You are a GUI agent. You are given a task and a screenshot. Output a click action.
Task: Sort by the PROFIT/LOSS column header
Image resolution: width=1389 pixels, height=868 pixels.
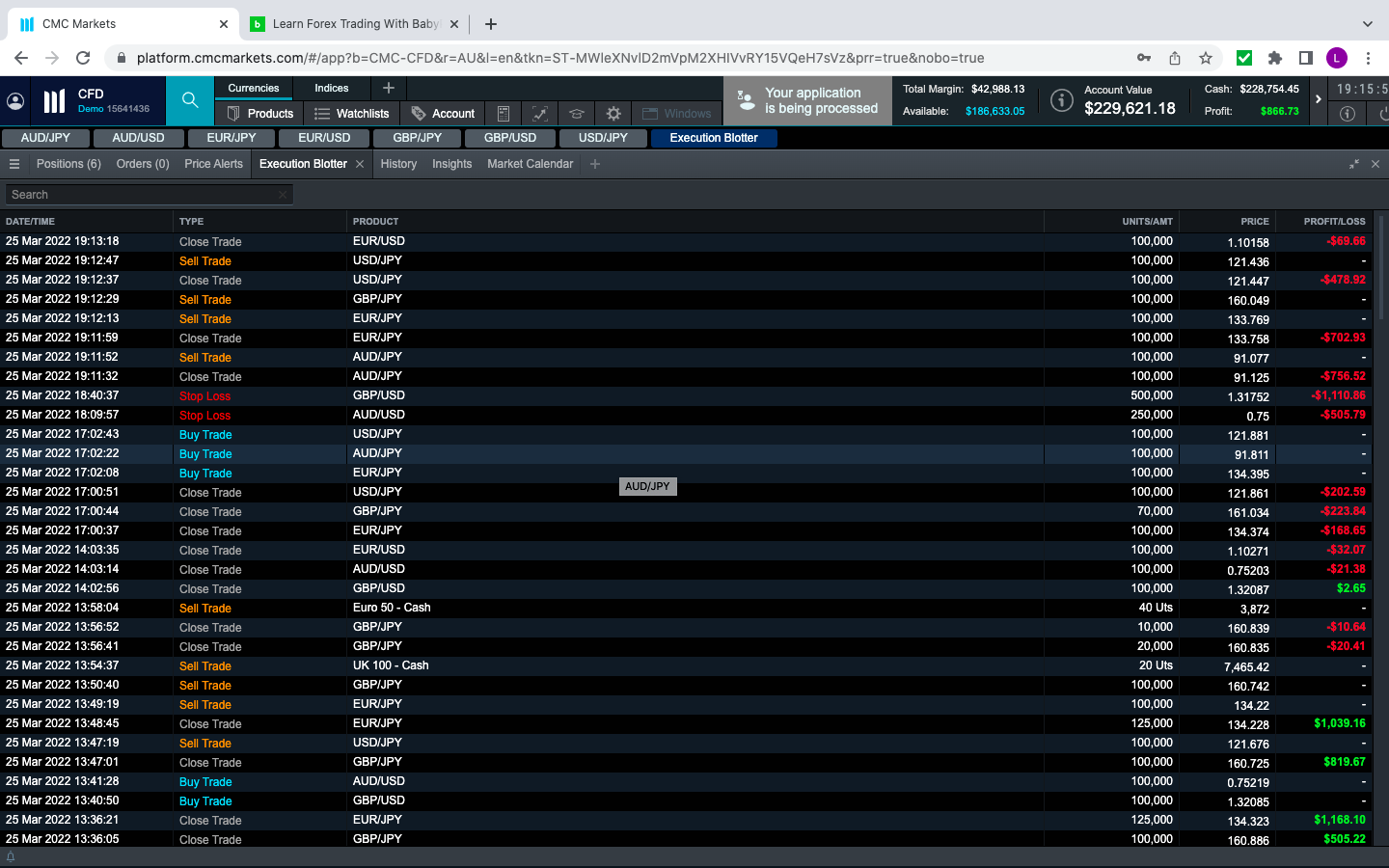(x=1334, y=222)
